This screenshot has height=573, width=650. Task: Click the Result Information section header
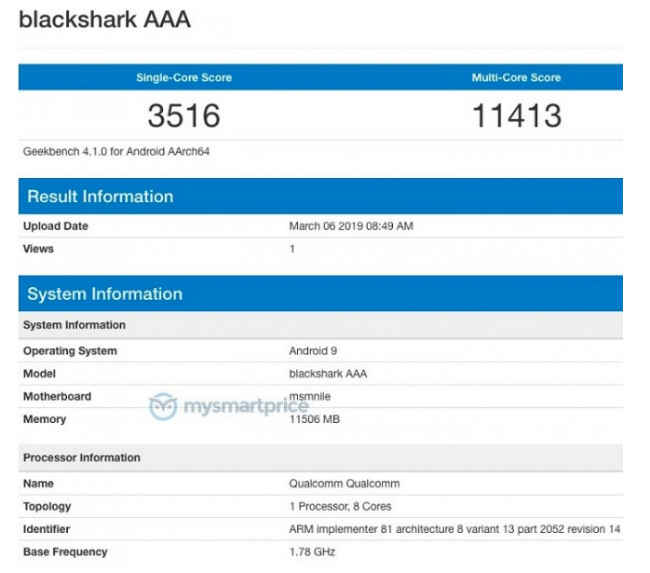[320, 196]
